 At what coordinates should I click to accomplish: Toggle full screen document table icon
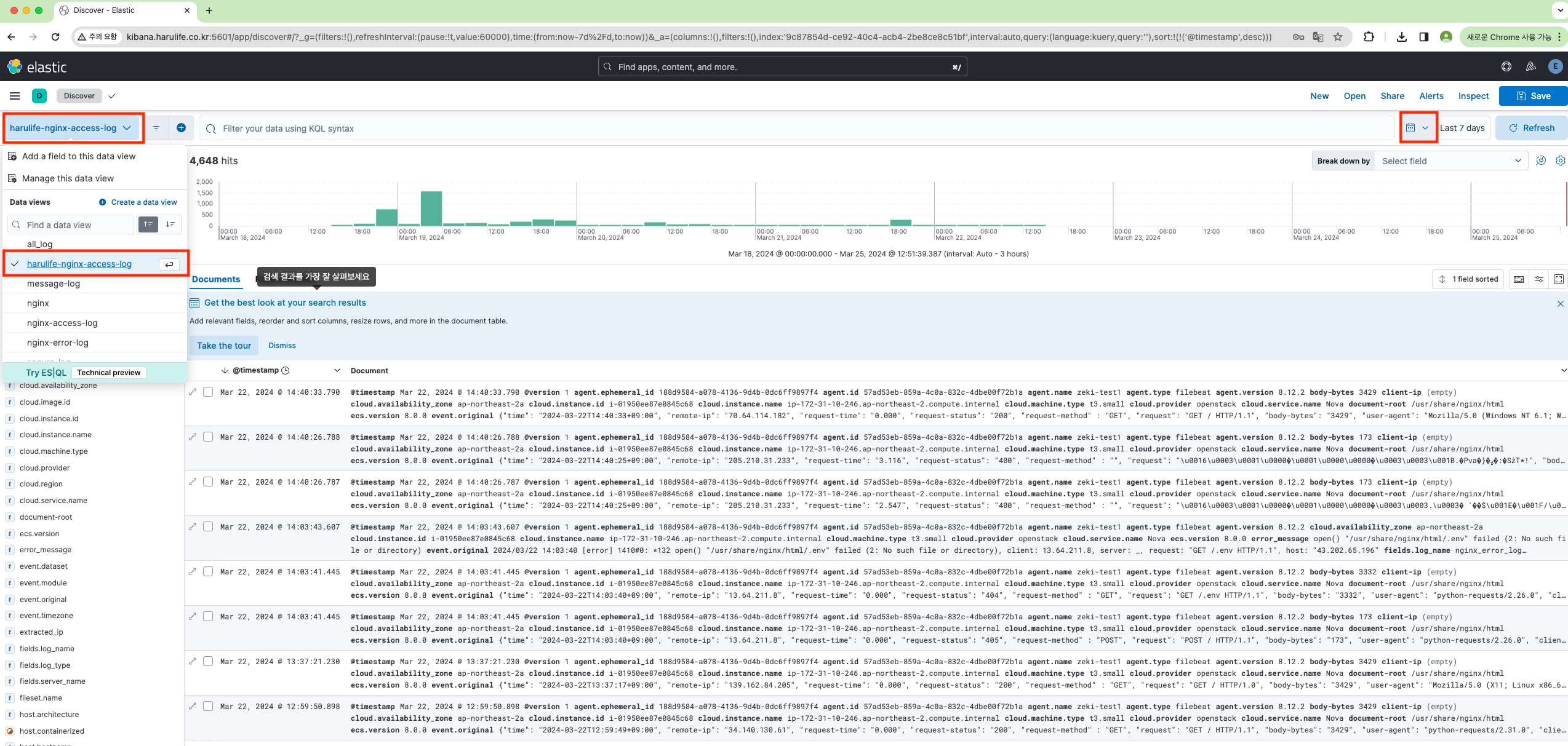coord(1559,279)
